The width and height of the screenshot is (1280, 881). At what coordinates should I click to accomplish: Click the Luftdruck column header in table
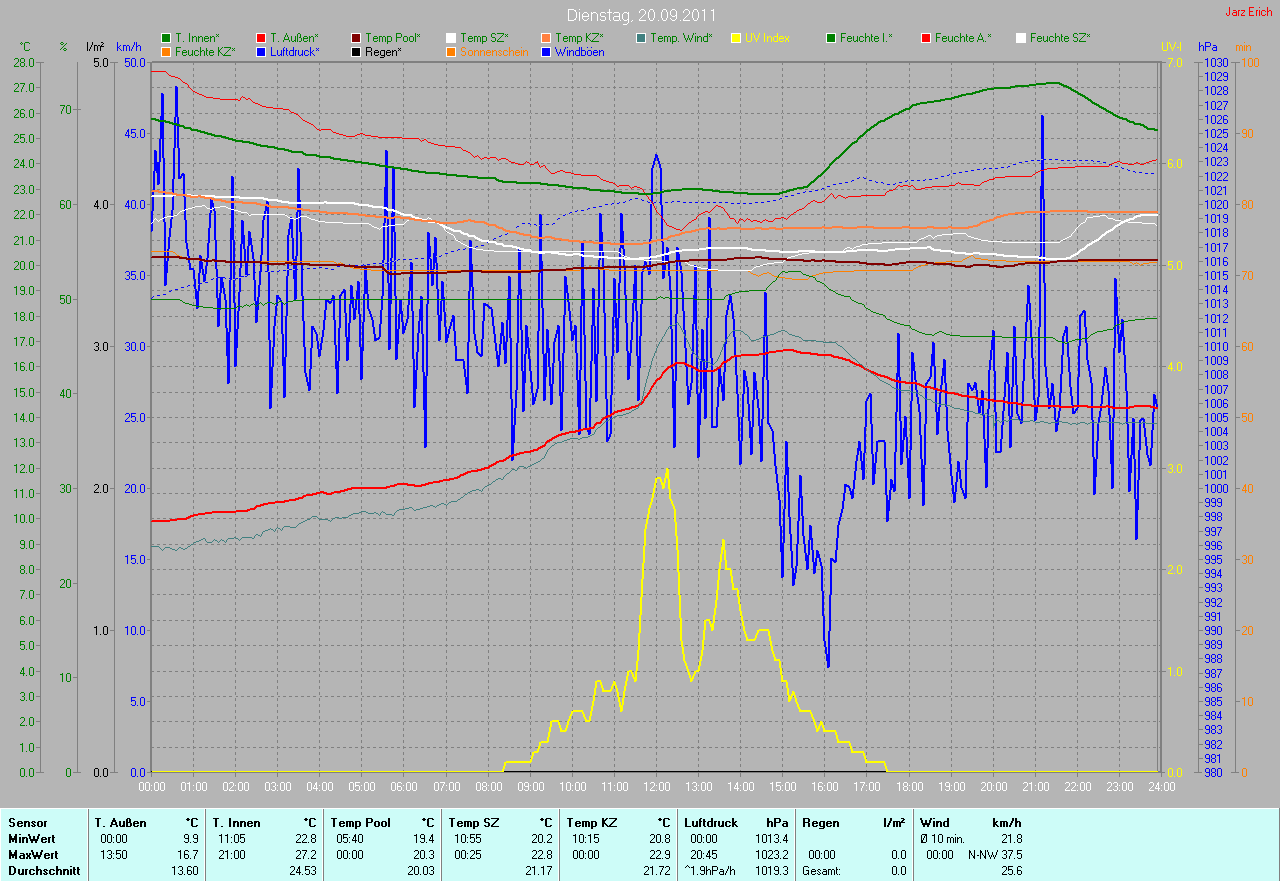(x=711, y=822)
